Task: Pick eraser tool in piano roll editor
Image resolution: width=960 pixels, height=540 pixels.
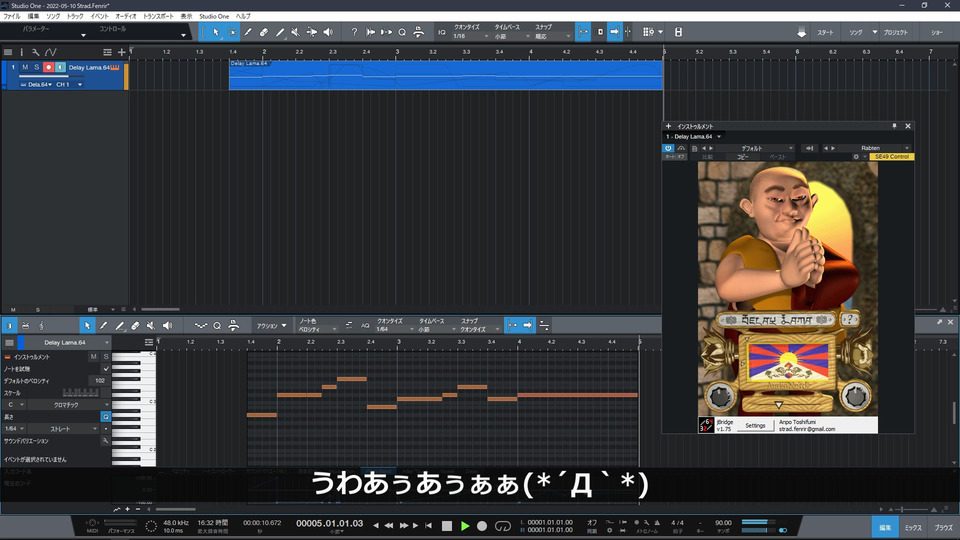Action: pos(135,326)
